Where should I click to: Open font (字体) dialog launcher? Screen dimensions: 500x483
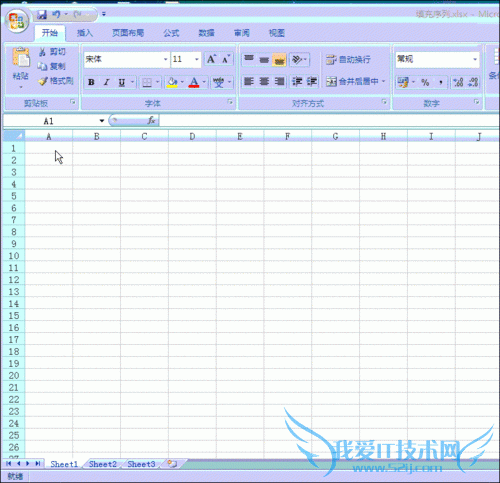click(x=230, y=102)
